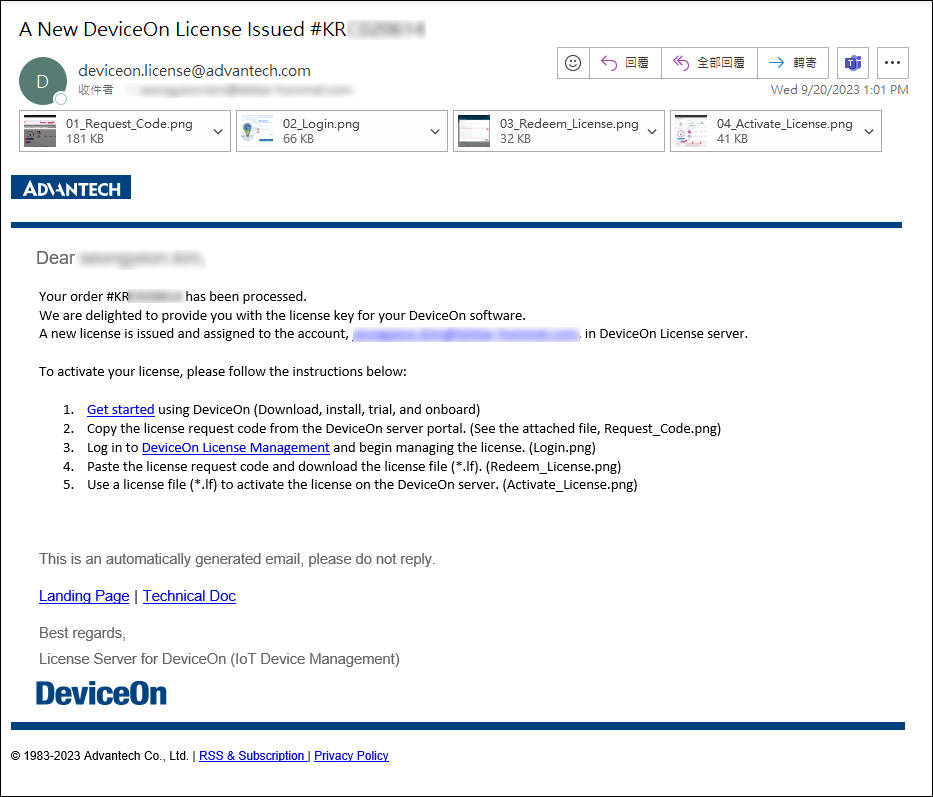The height and width of the screenshot is (797, 933).
Task: Click the 04_Activate_License.png file name
Action: point(784,124)
